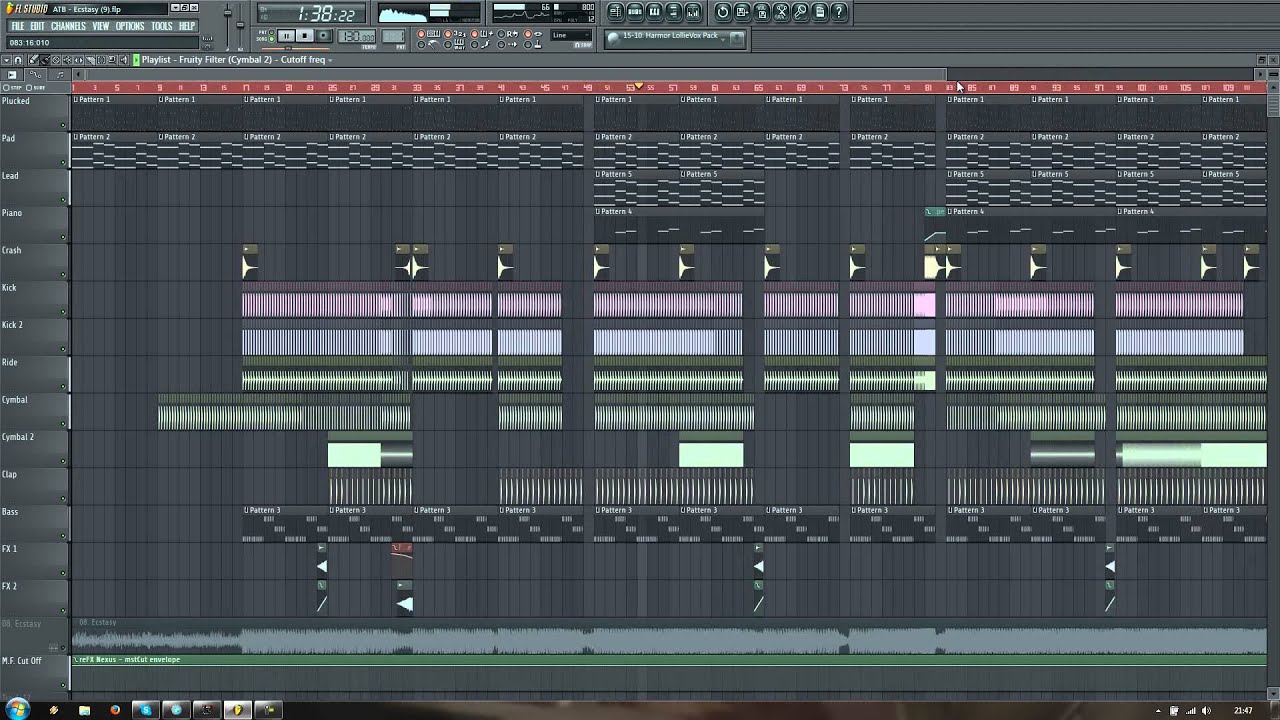
Task: Click the pattern number display
Action: pos(393,36)
